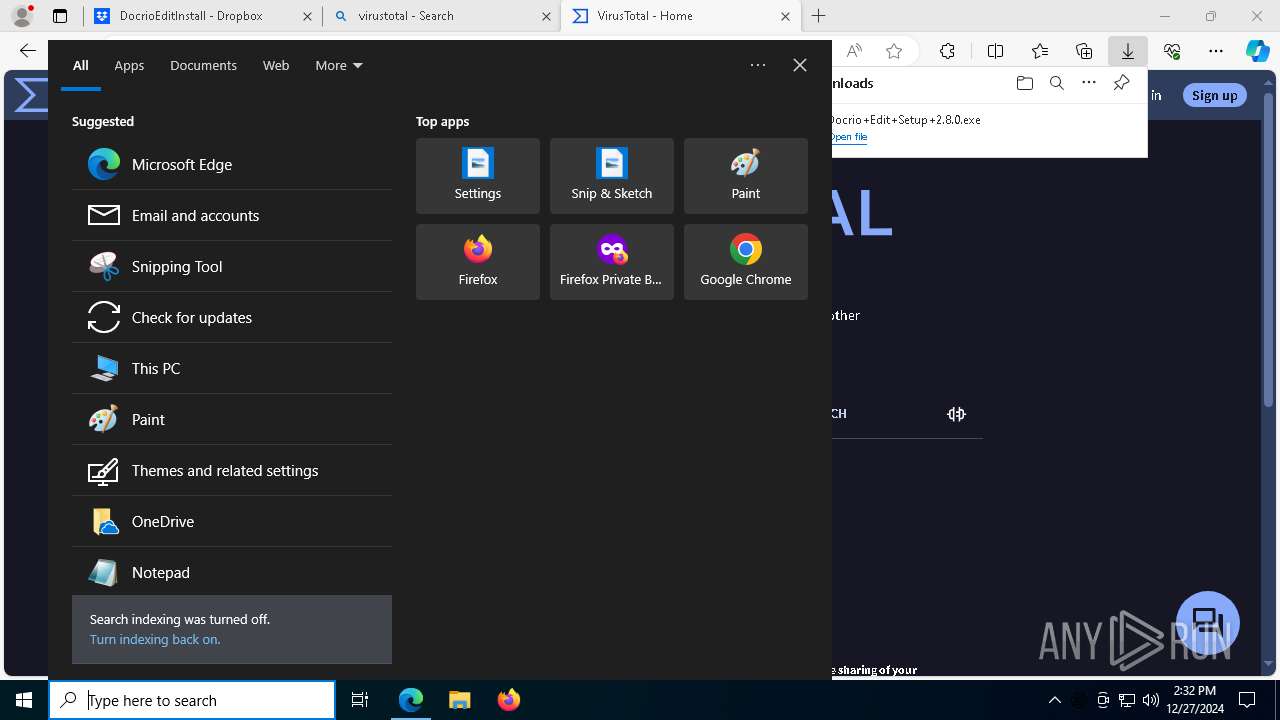Toggle Read aloud in address bar

point(854,51)
